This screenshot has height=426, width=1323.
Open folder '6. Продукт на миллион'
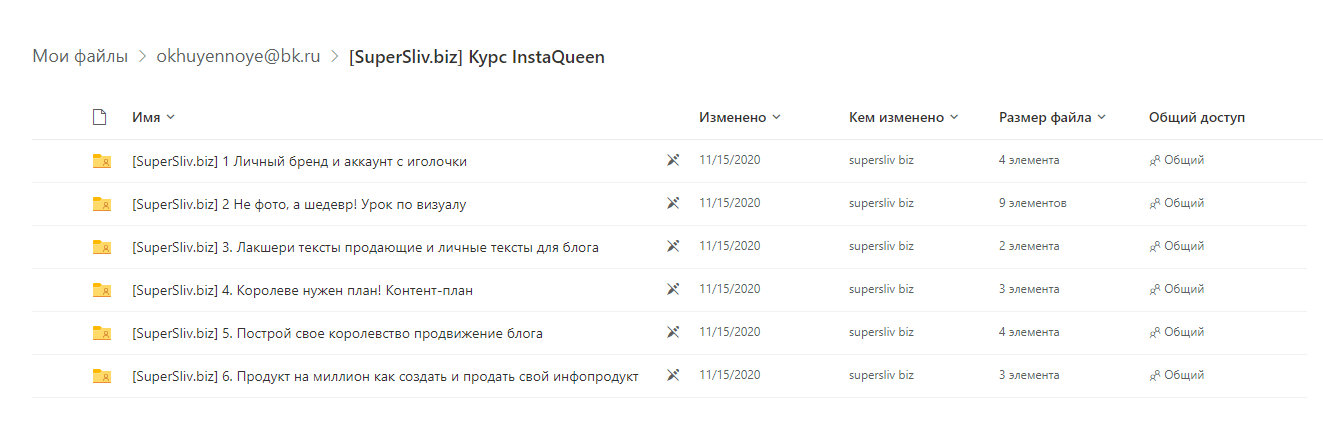point(385,376)
